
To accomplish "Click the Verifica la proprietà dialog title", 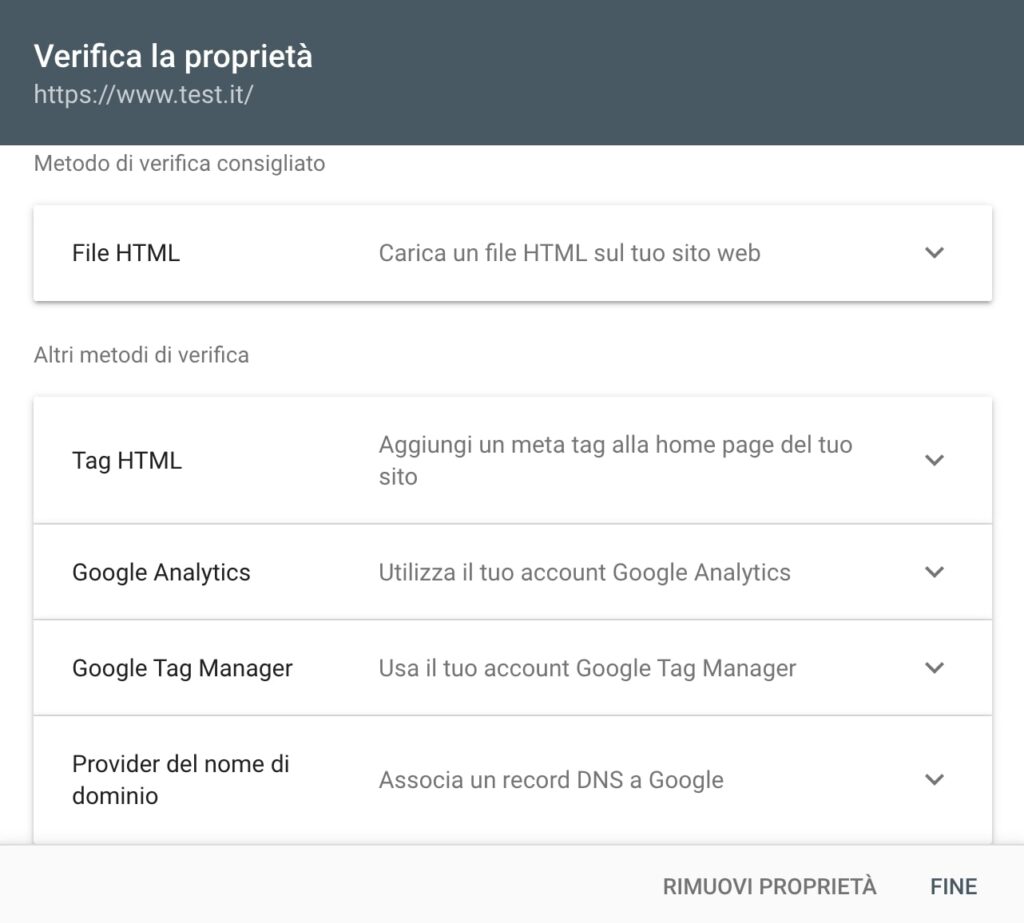I will point(173,57).
